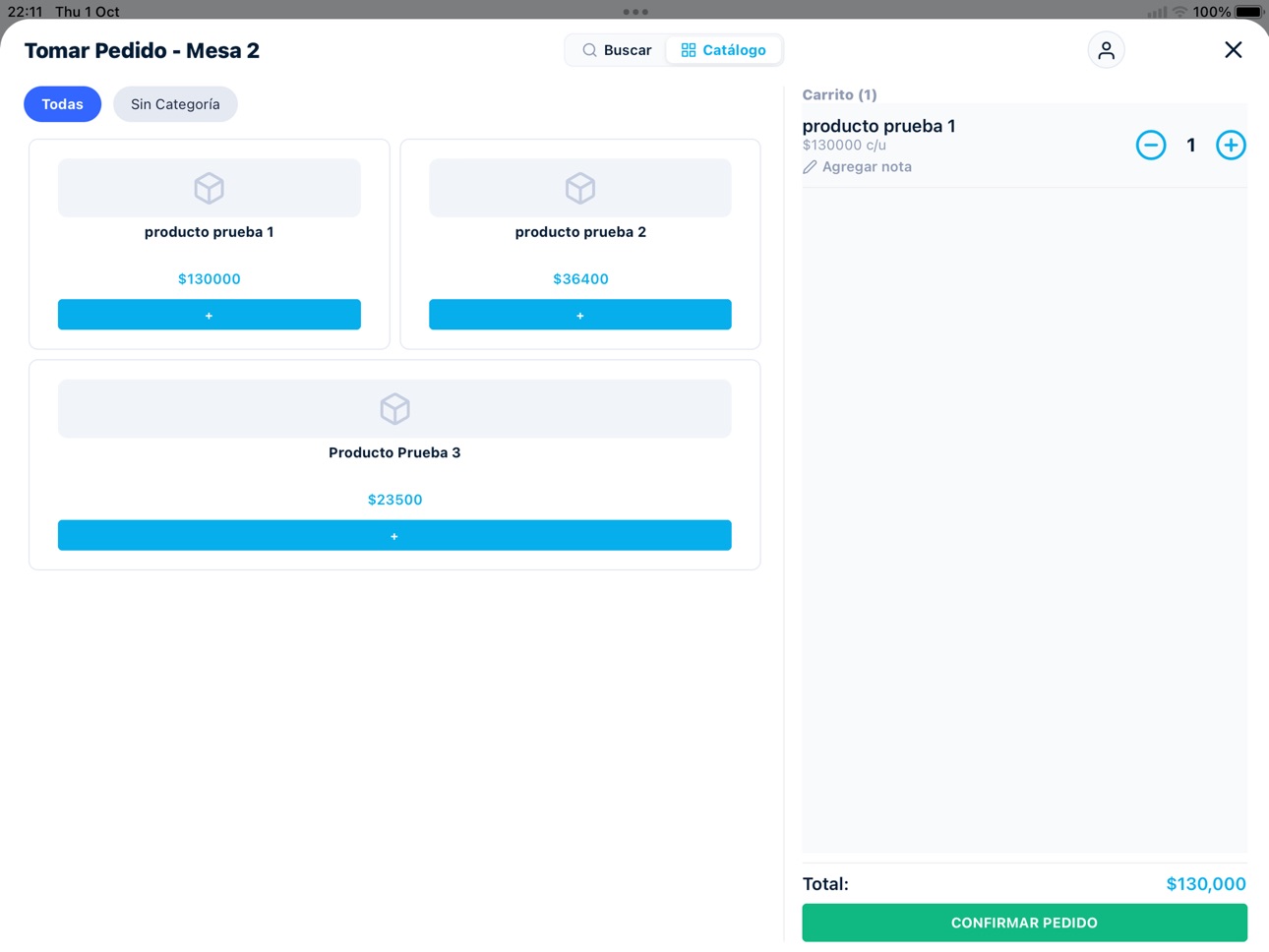This screenshot has height=952, width=1269.
Task: Tap the three-dot multitasking indicator
Action: pyautogui.click(x=635, y=12)
